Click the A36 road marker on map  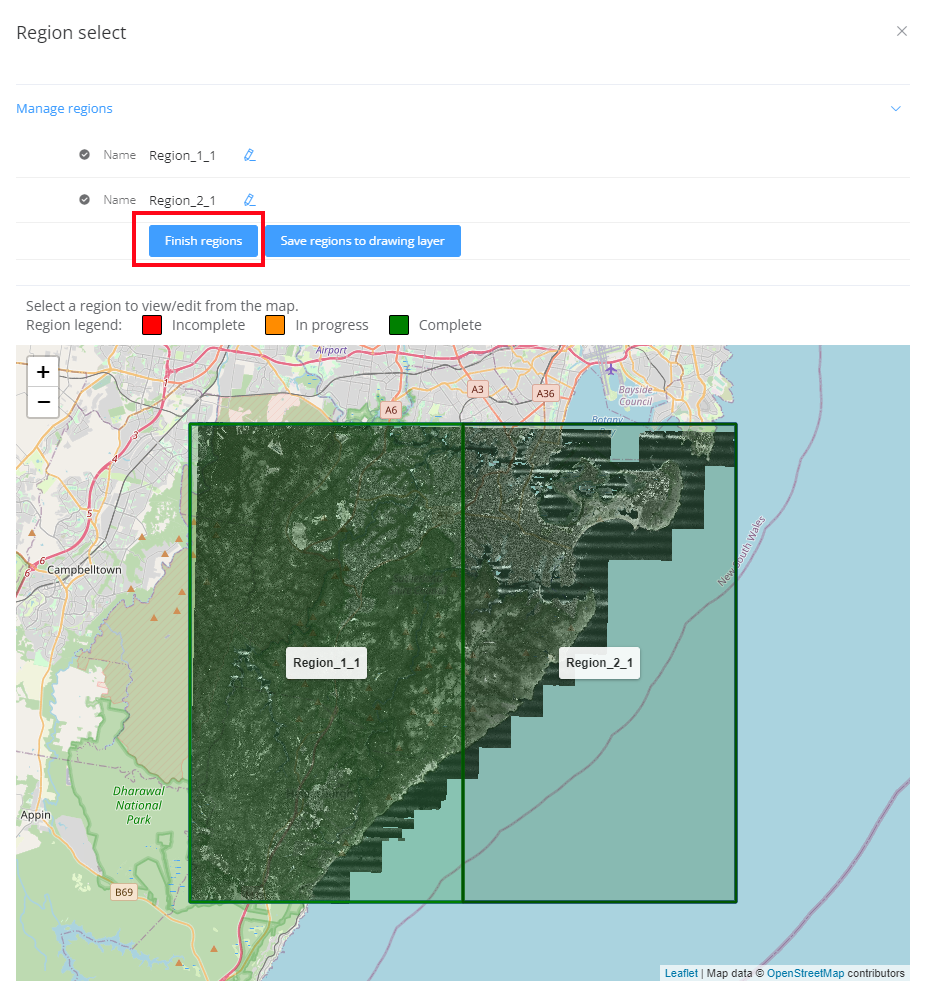click(x=545, y=393)
